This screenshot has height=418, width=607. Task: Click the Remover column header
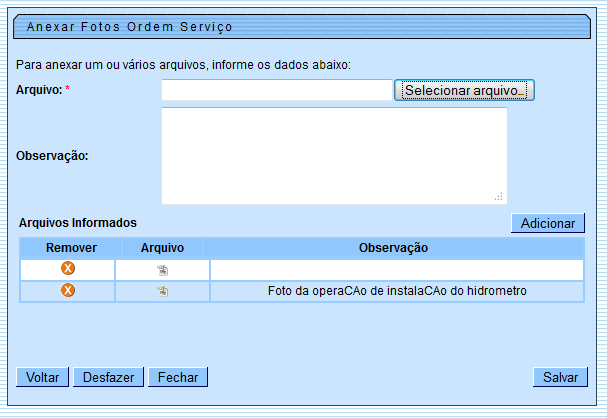tap(71, 247)
